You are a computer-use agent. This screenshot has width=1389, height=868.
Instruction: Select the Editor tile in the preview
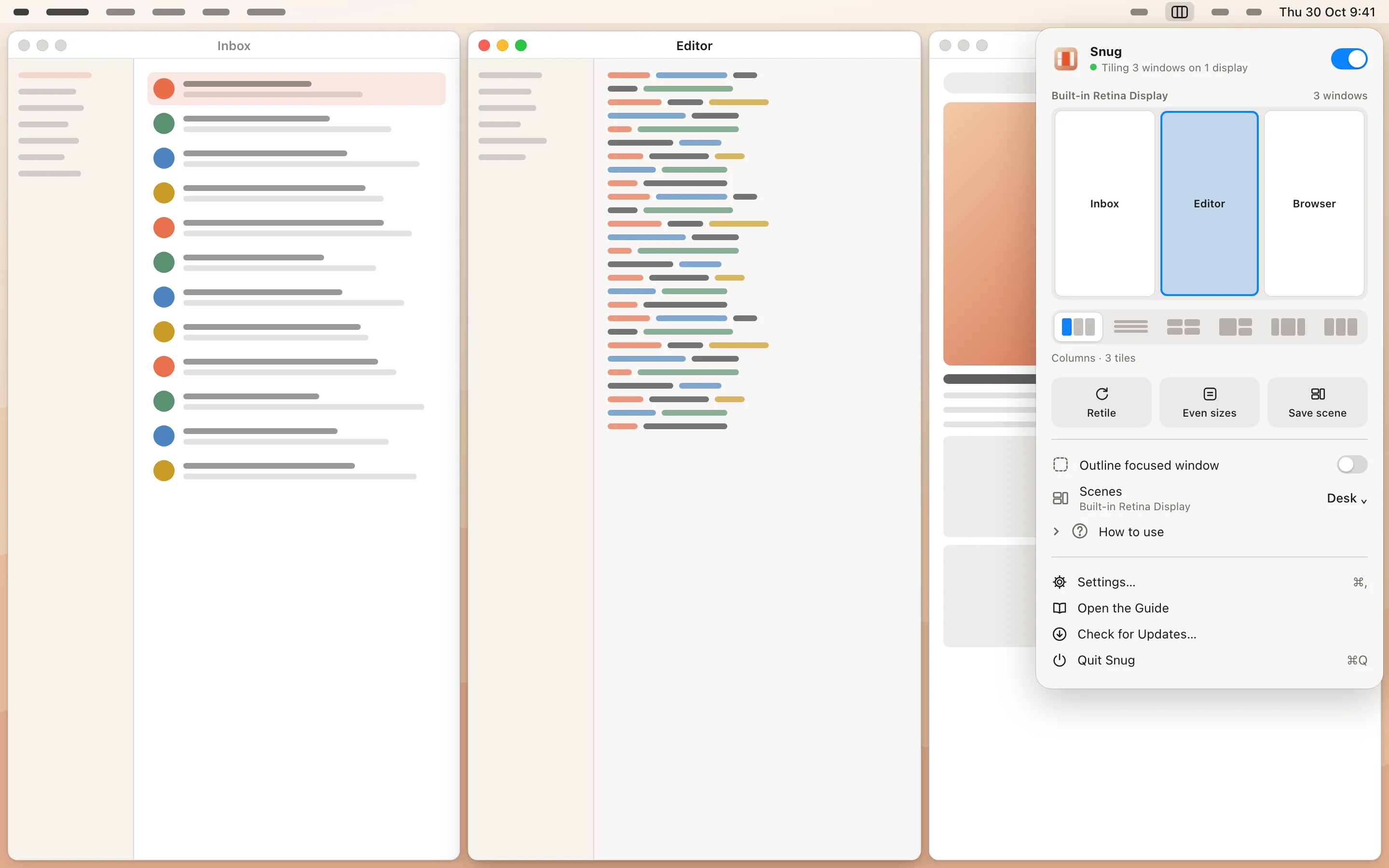pos(1210,204)
